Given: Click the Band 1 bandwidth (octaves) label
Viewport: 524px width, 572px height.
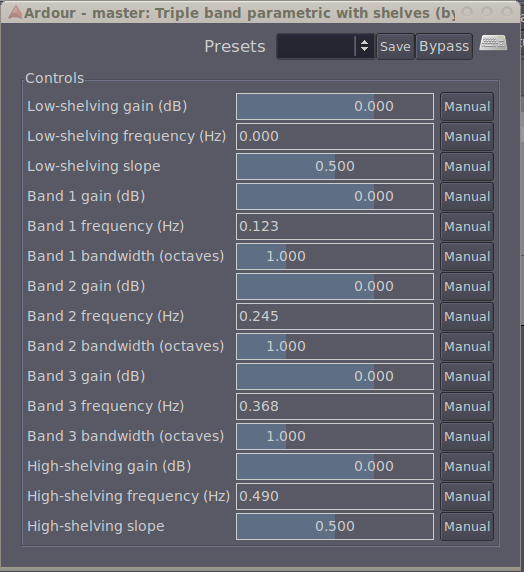Looking at the screenshot, I should 126,256.
